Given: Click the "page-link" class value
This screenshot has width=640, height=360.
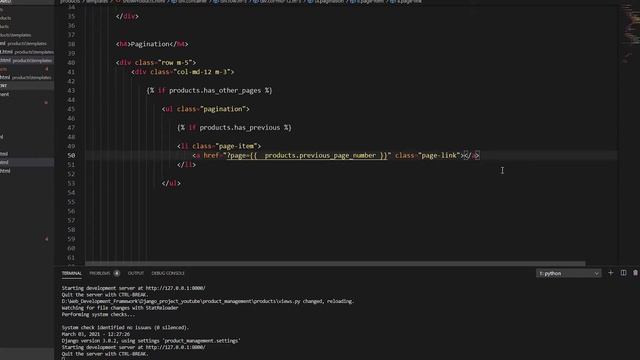Looking at the screenshot, I should tap(439, 155).
